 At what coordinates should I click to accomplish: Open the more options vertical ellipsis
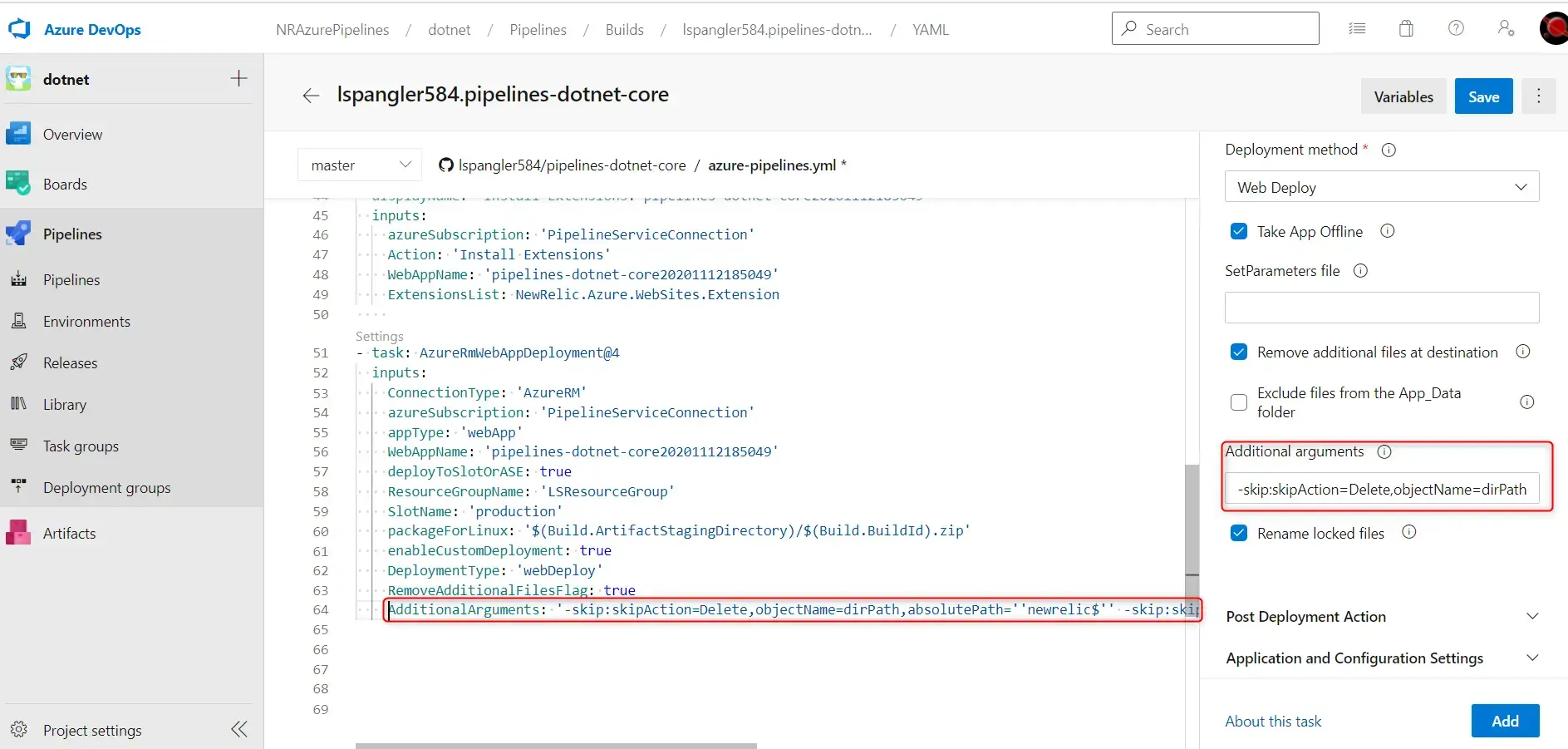coord(1538,96)
